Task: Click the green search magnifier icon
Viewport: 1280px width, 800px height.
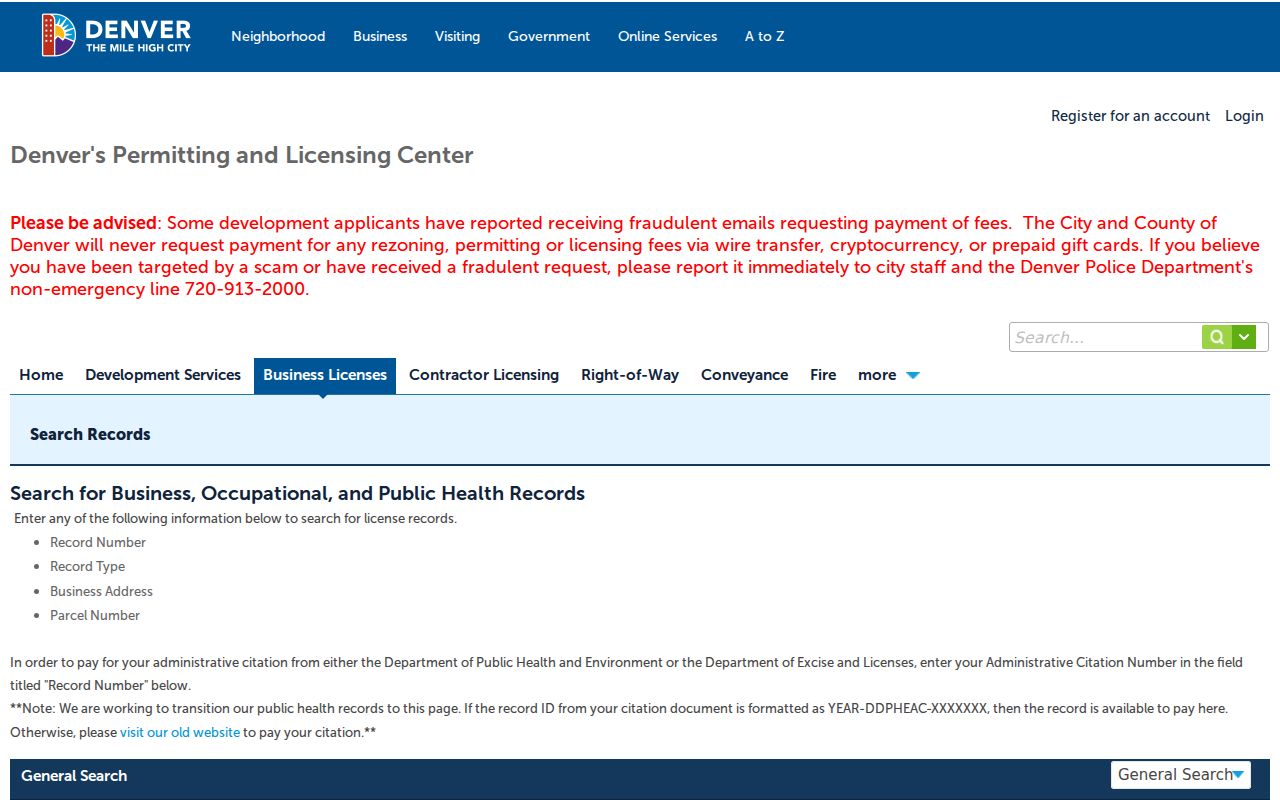Action: (x=1216, y=337)
